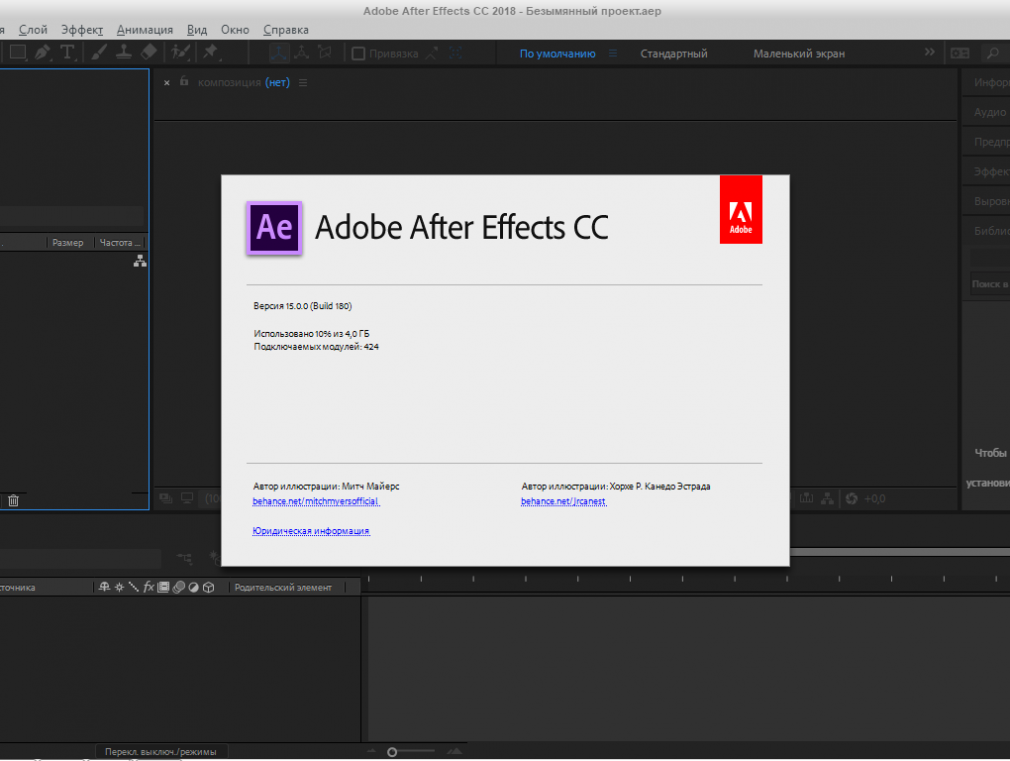1010x761 pixels.
Task: Click Родительский элемент column header
Action: [283, 587]
